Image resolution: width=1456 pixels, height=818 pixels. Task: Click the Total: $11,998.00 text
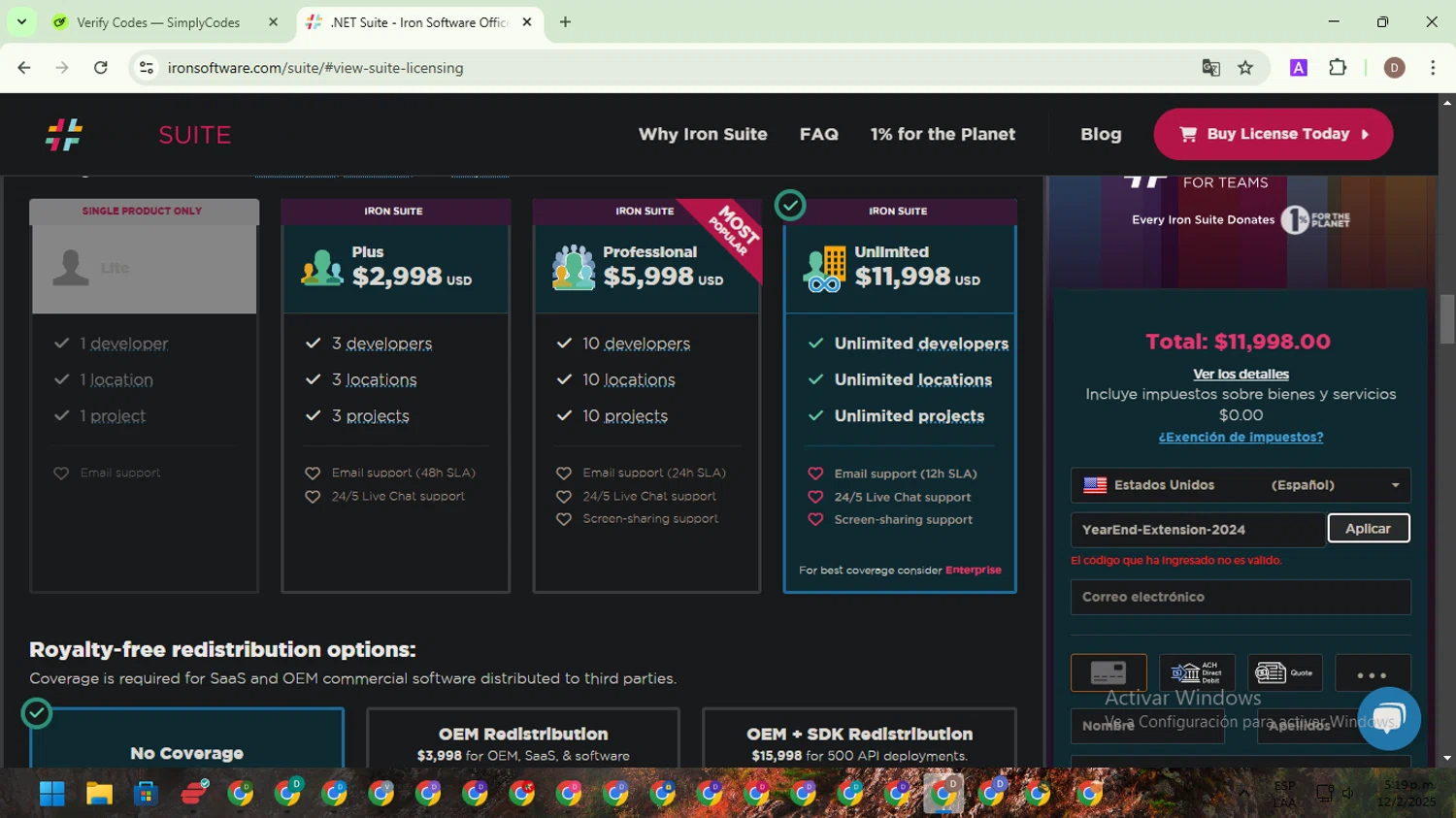pos(1238,342)
